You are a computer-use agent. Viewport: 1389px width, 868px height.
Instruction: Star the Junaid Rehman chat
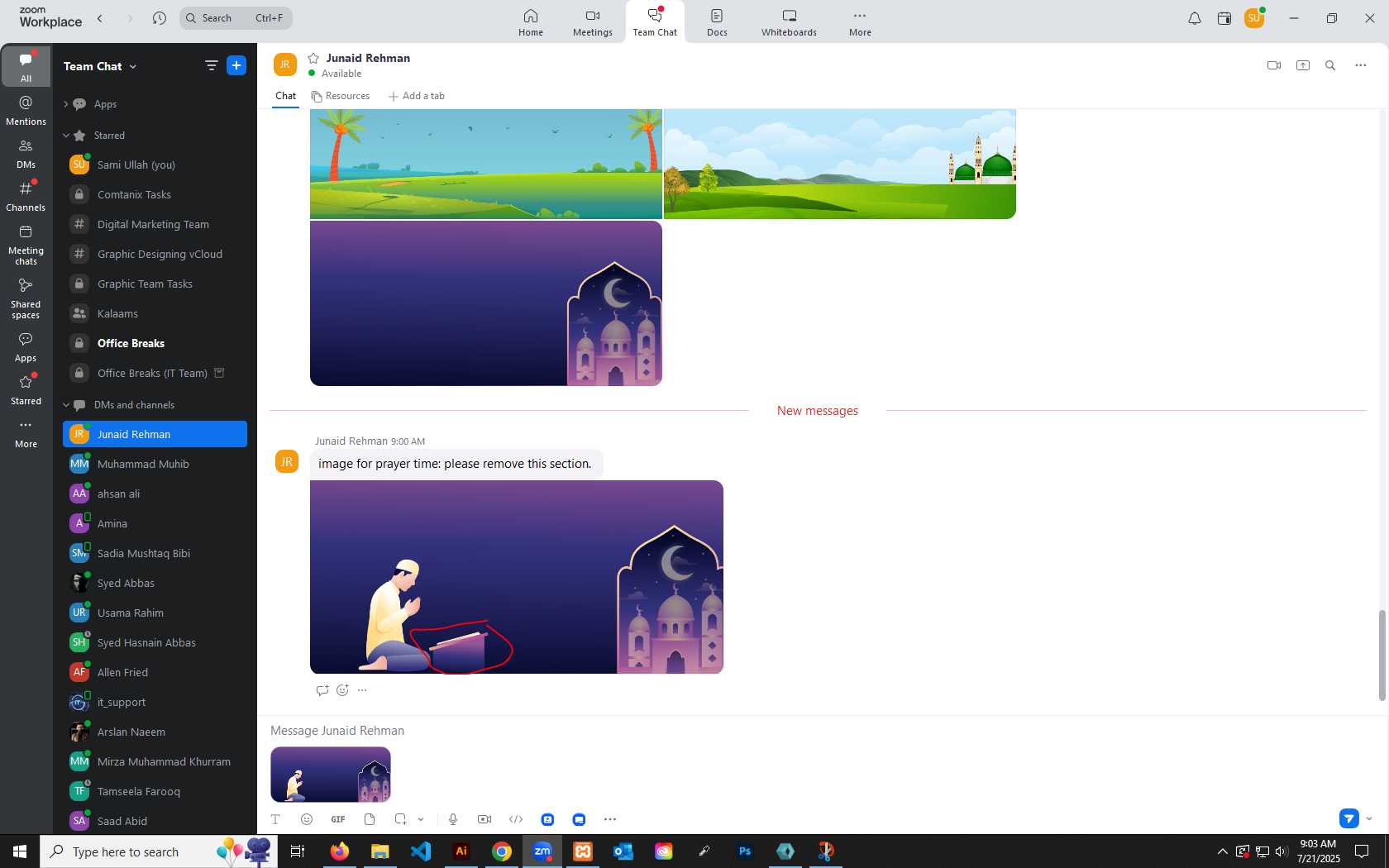[313, 58]
